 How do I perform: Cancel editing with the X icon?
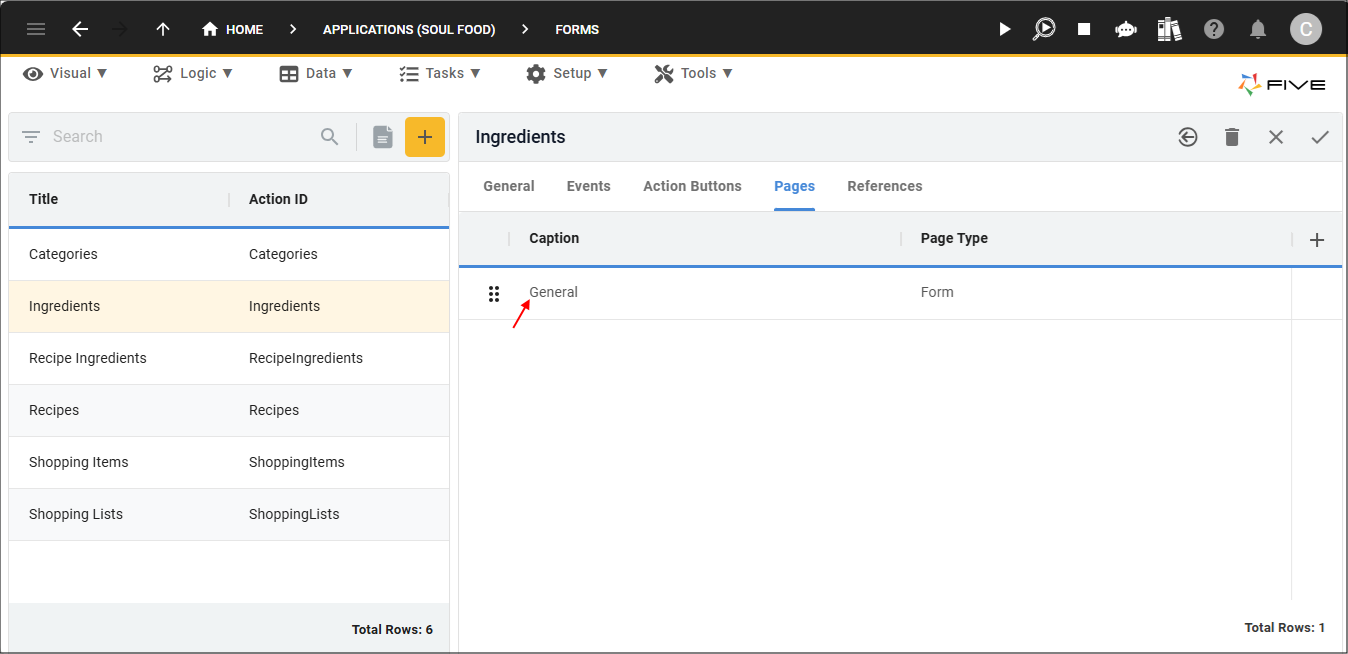[1276, 137]
